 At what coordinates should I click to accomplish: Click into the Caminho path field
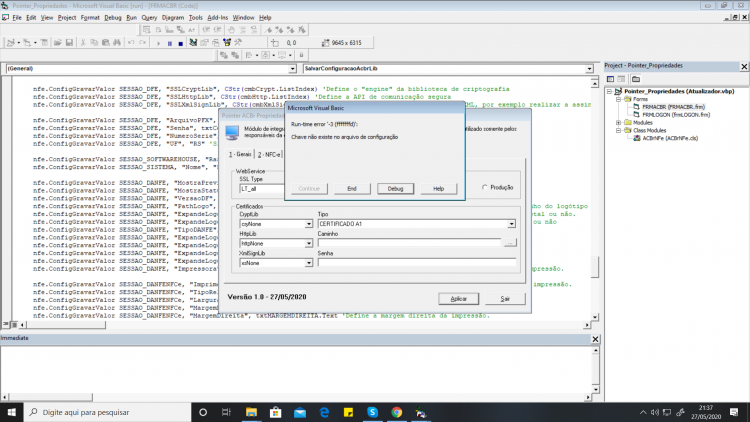click(x=410, y=244)
